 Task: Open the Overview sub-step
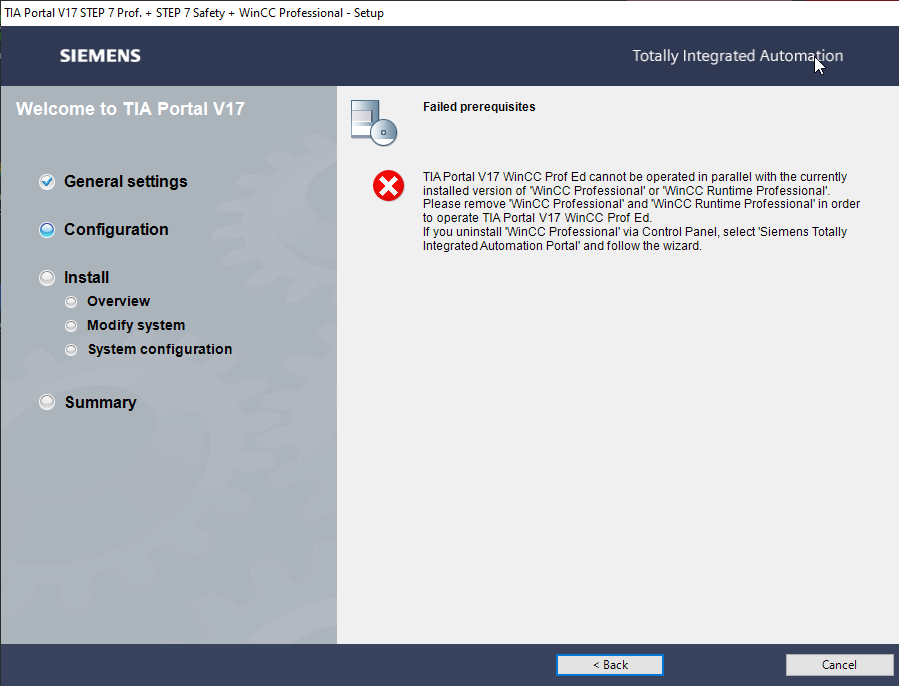pos(118,301)
